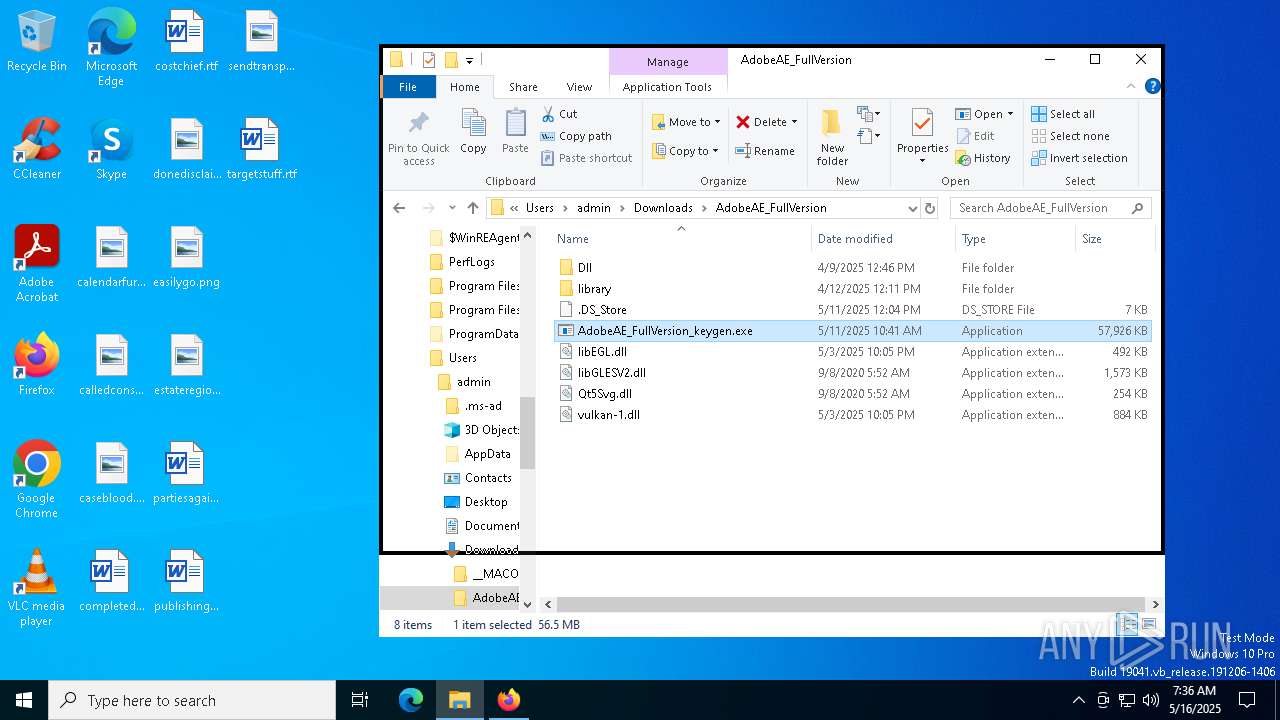This screenshot has width=1280, height=720.
Task: Click the Copy ribbon icon
Action: [473, 132]
